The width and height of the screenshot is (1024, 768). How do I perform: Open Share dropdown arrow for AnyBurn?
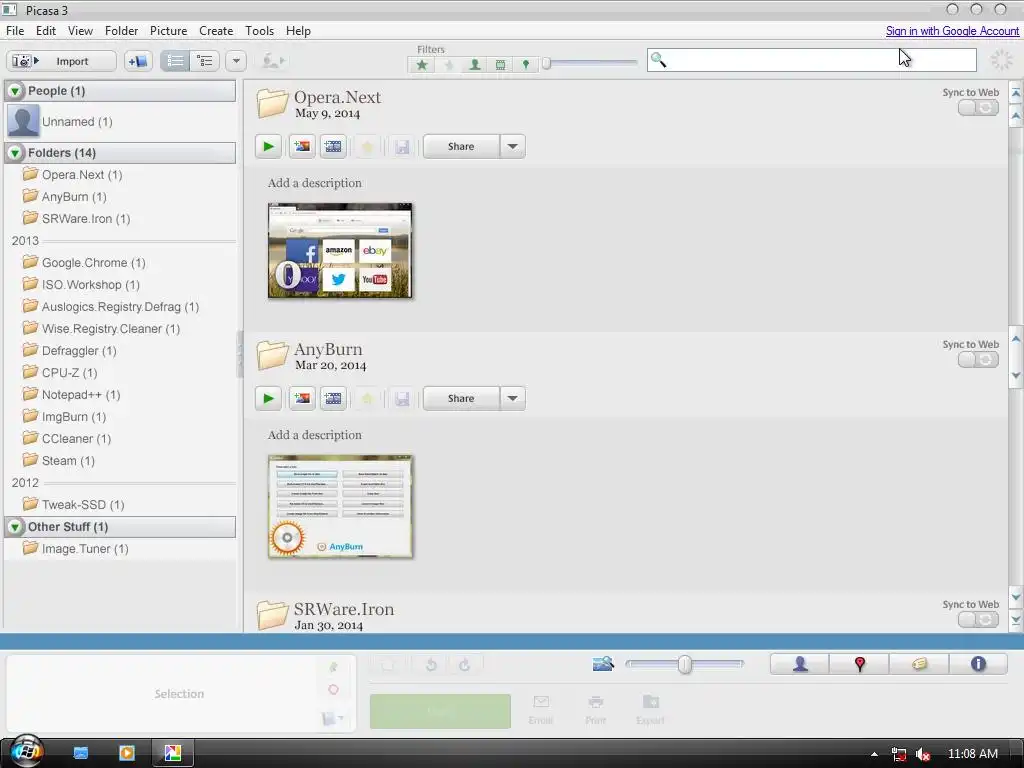(513, 398)
